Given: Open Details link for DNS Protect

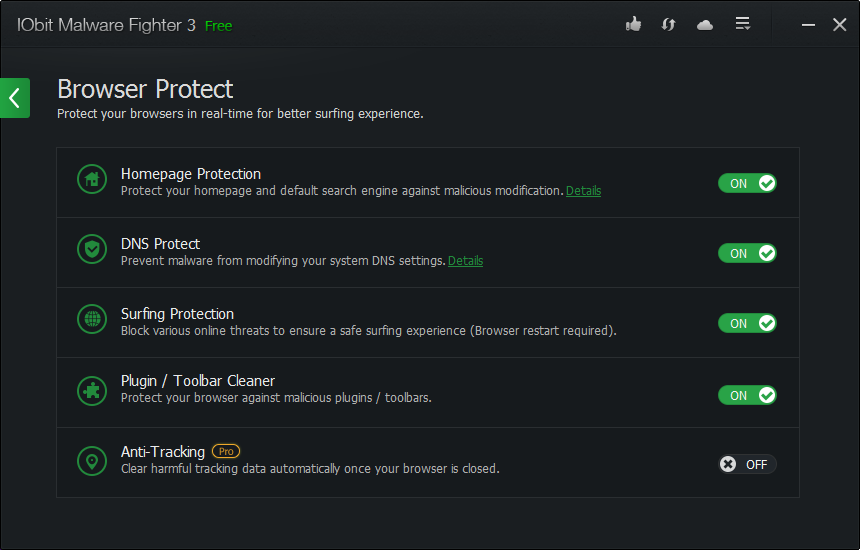Looking at the screenshot, I should (466, 261).
